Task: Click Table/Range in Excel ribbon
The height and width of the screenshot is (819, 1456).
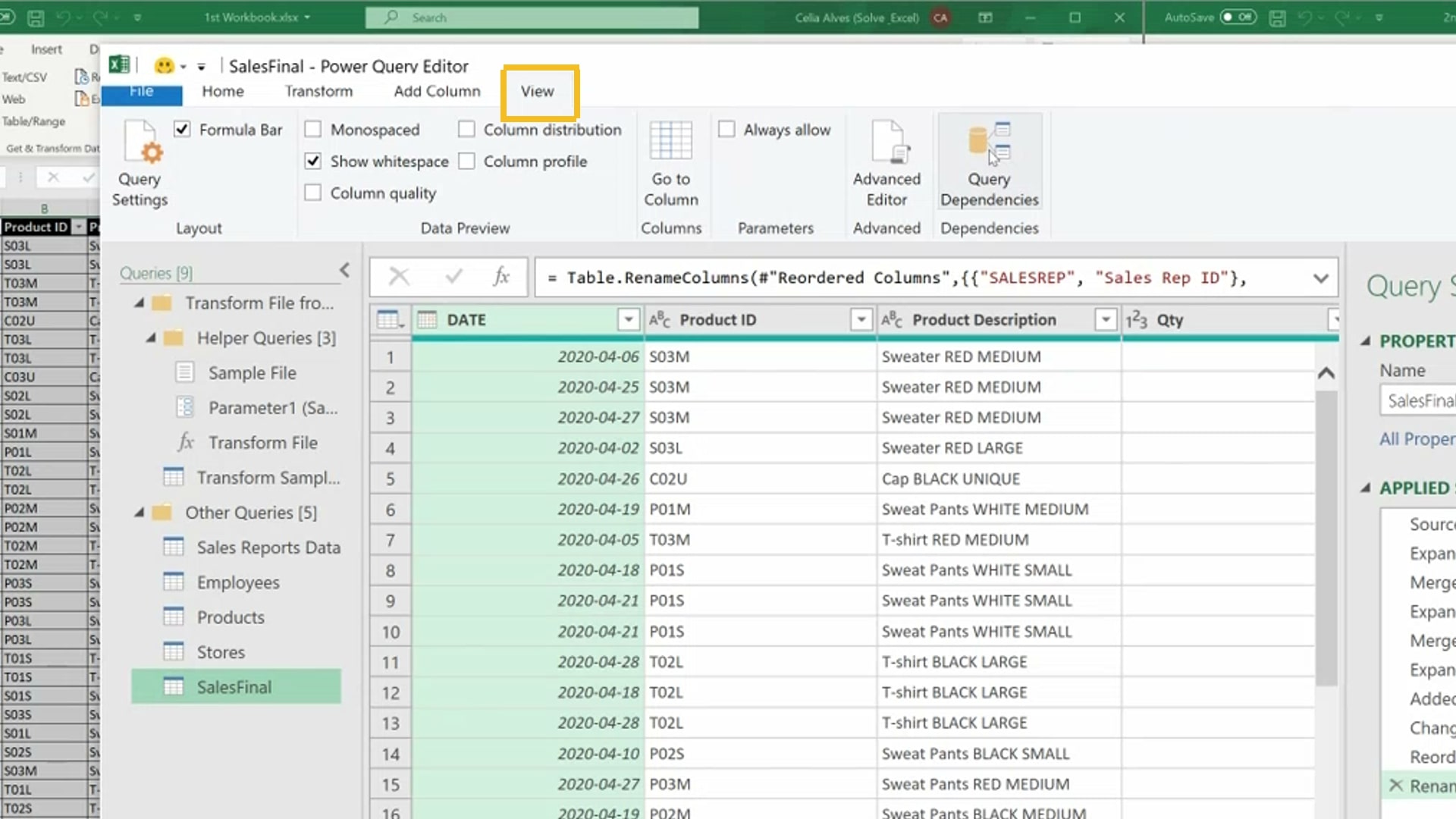Action: [33, 121]
